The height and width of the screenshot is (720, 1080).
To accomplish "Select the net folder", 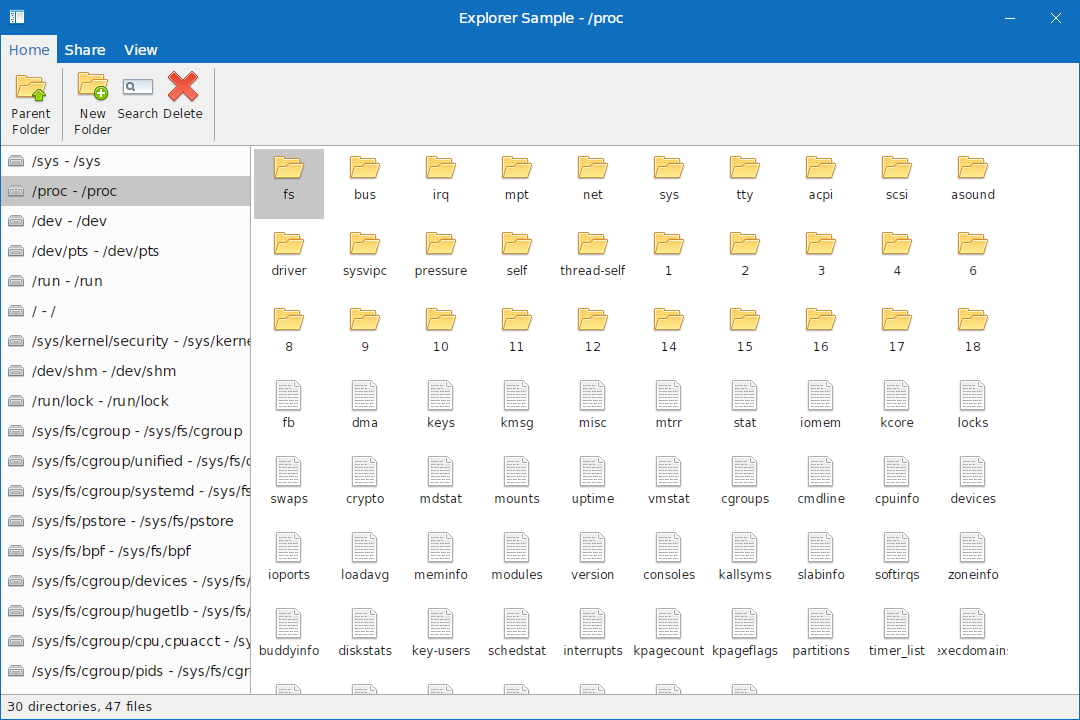I will click(x=592, y=183).
